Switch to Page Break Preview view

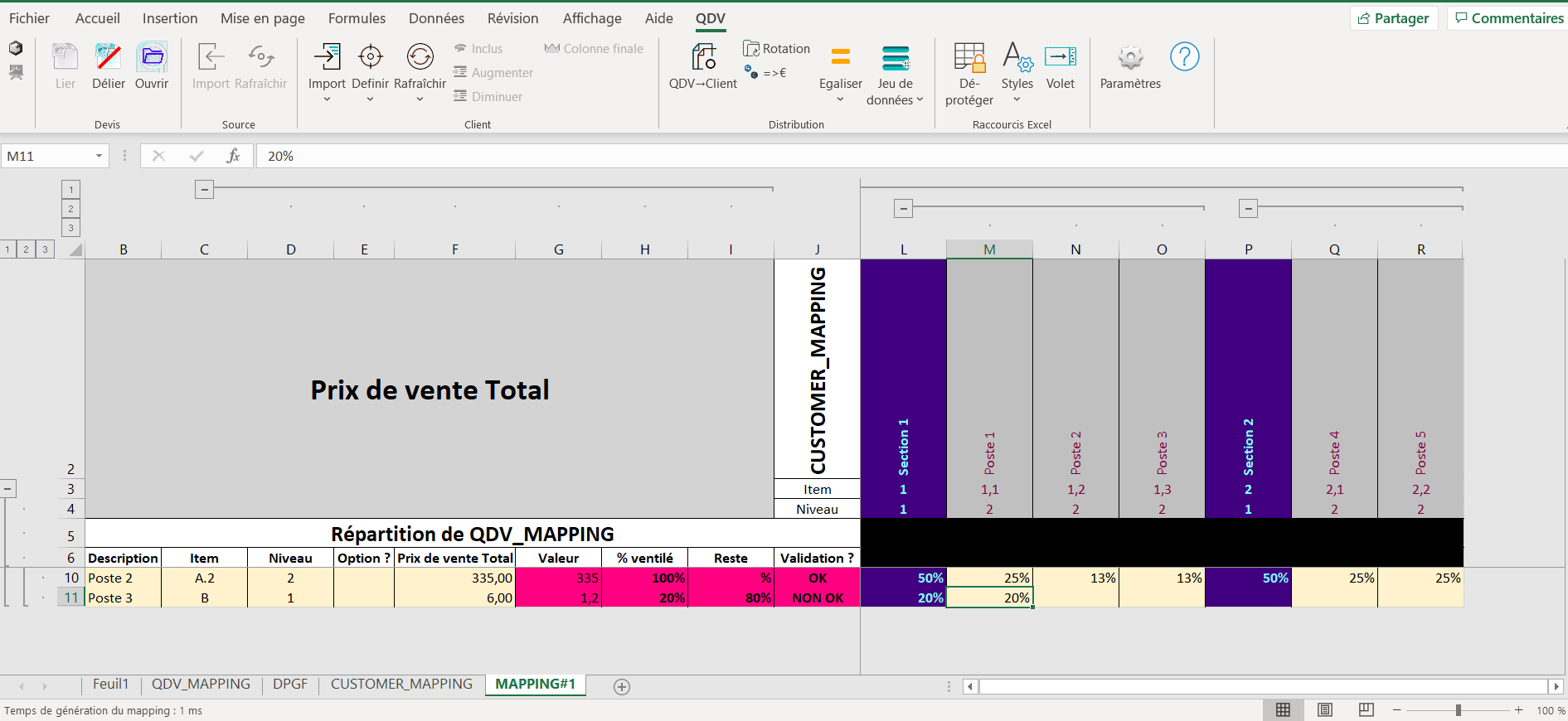coord(1366,709)
